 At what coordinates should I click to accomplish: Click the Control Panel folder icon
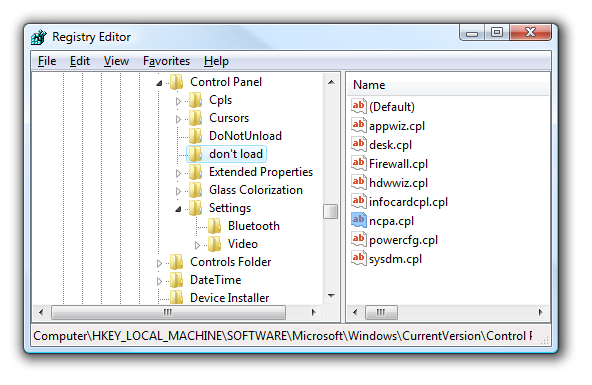(177, 82)
